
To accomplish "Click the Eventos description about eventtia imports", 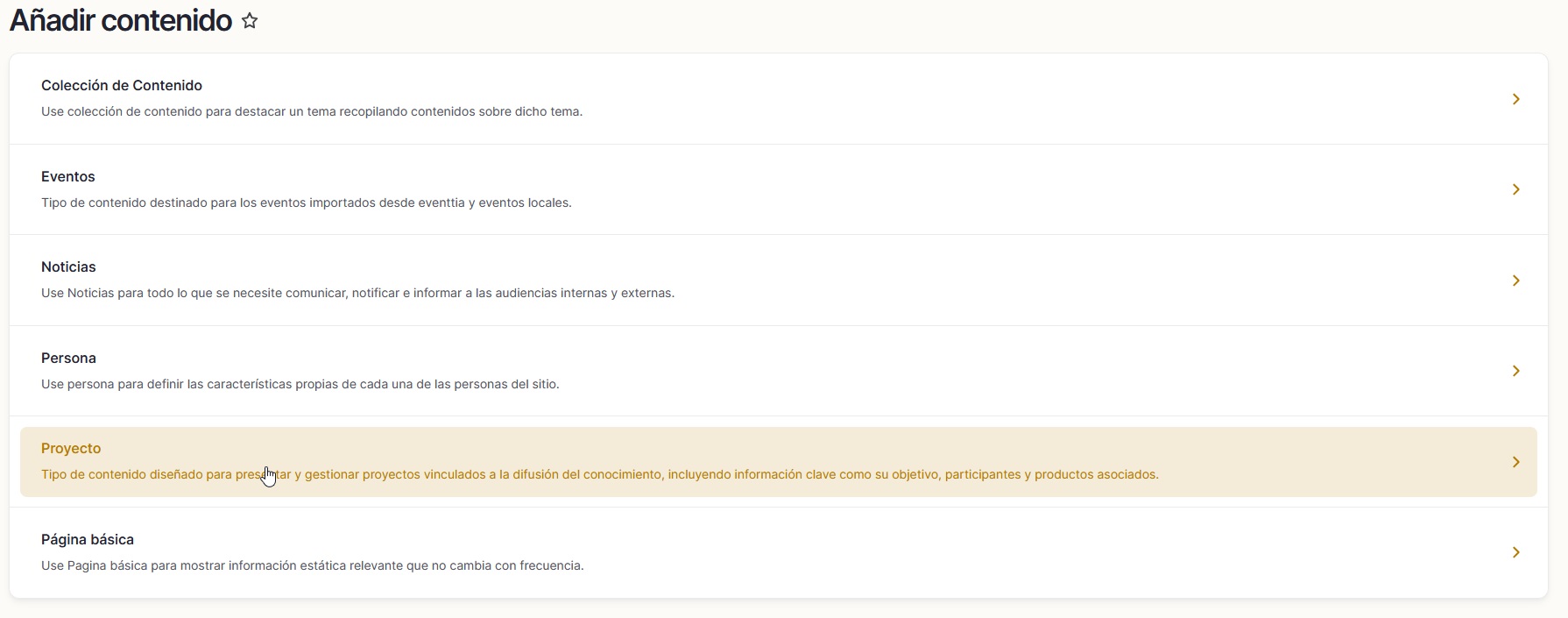I will click(x=307, y=202).
